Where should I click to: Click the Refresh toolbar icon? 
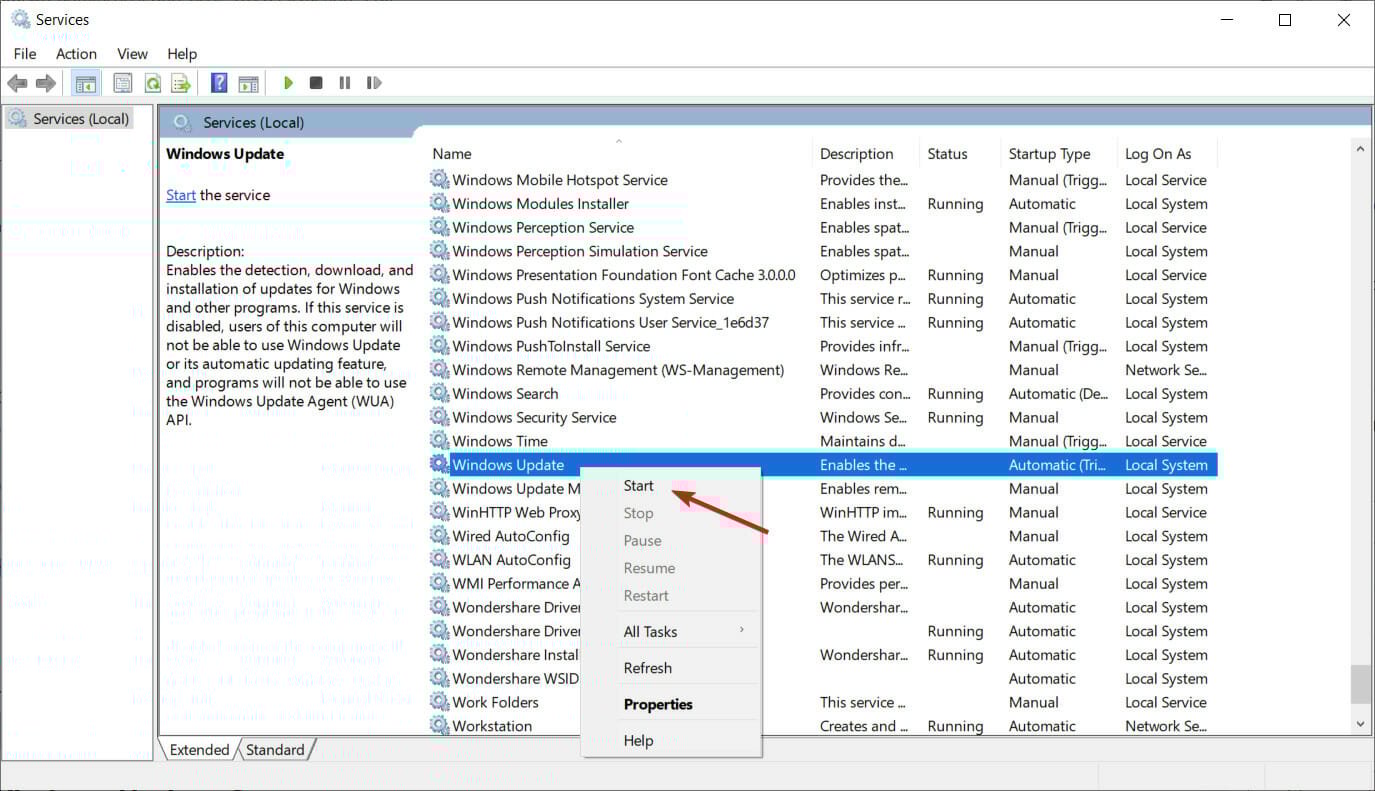(x=153, y=83)
